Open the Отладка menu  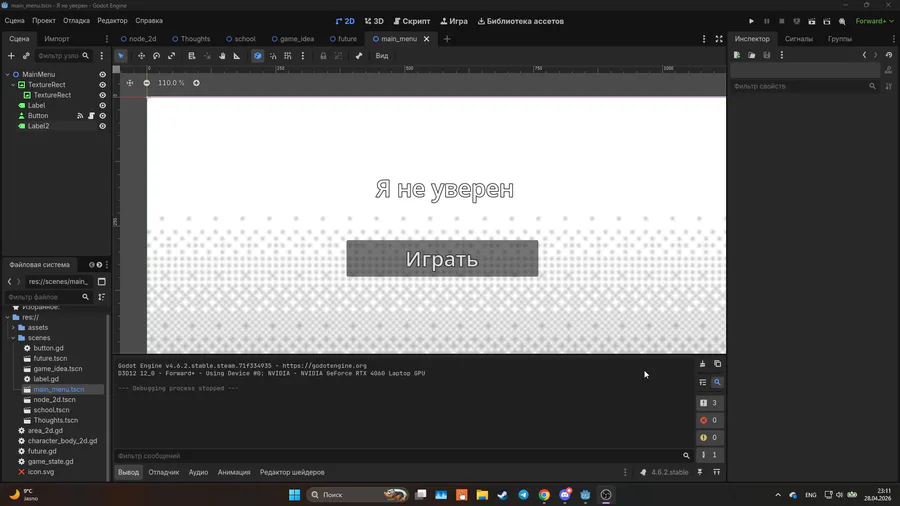pos(76,21)
